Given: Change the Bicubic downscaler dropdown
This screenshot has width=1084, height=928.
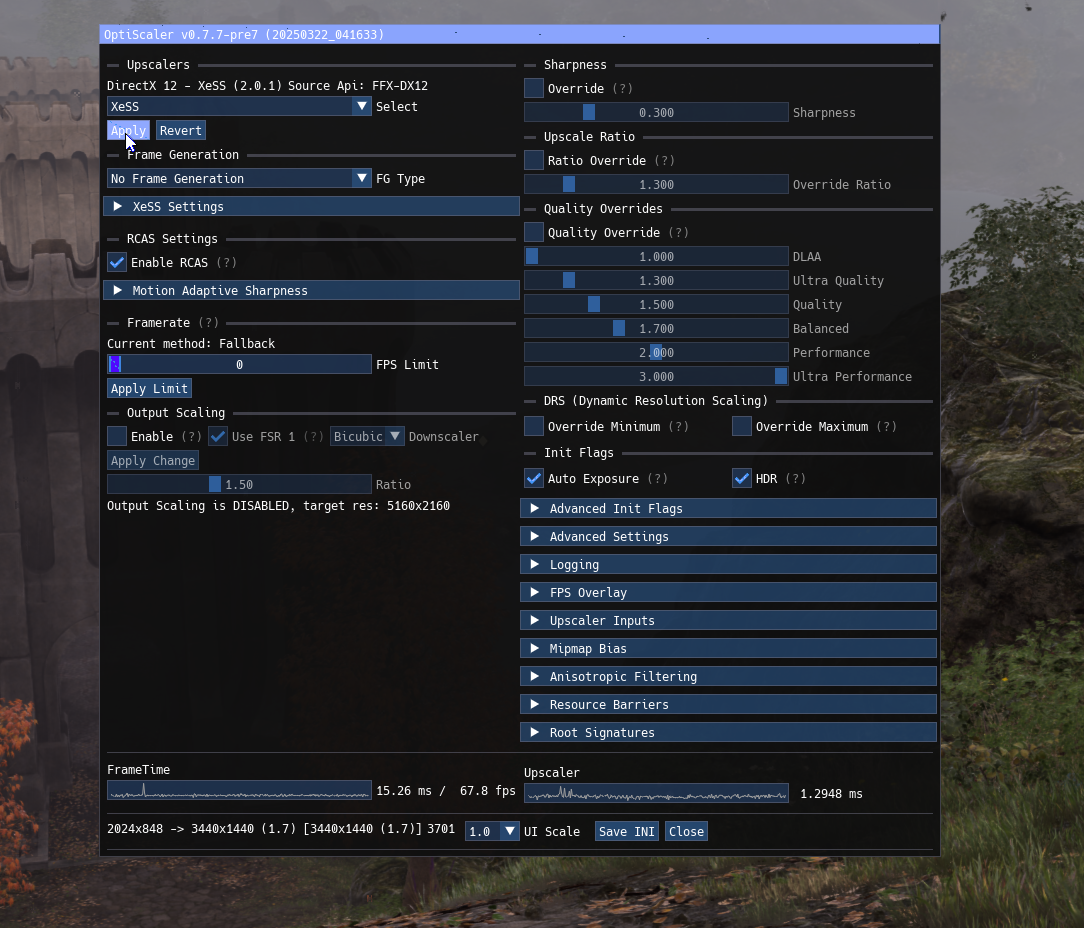Looking at the screenshot, I should coord(367,436).
